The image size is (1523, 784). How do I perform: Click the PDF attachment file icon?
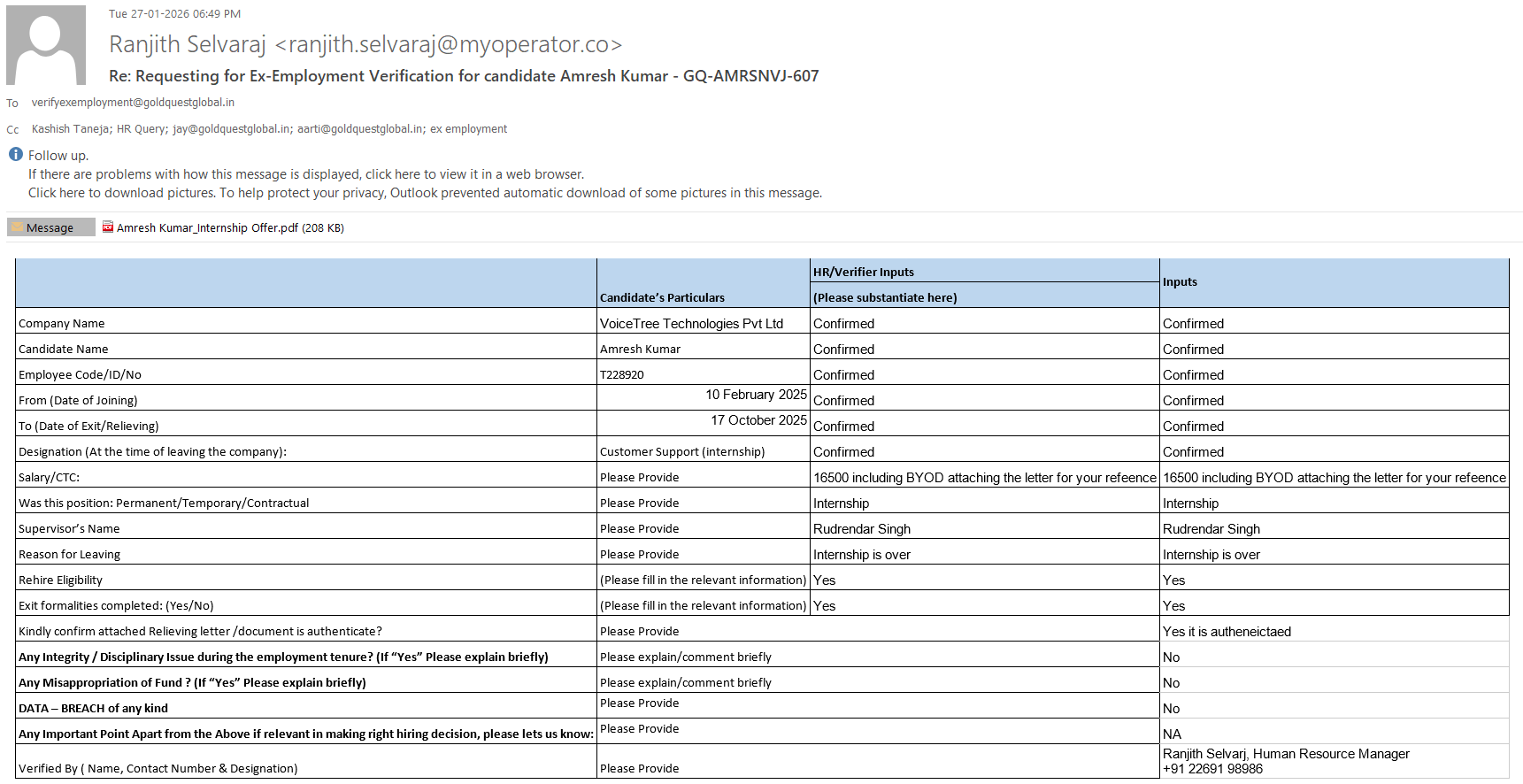(x=108, y=227)
